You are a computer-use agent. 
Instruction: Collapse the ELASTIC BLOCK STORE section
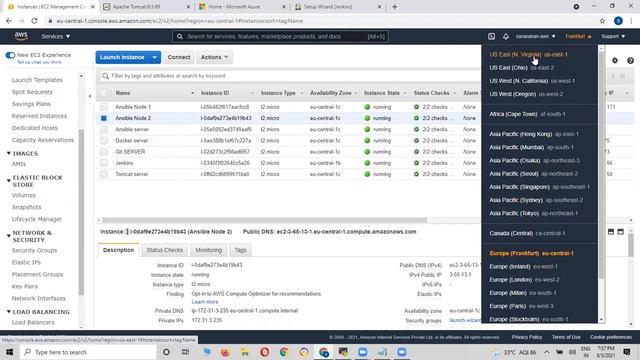tap(9, 180)
